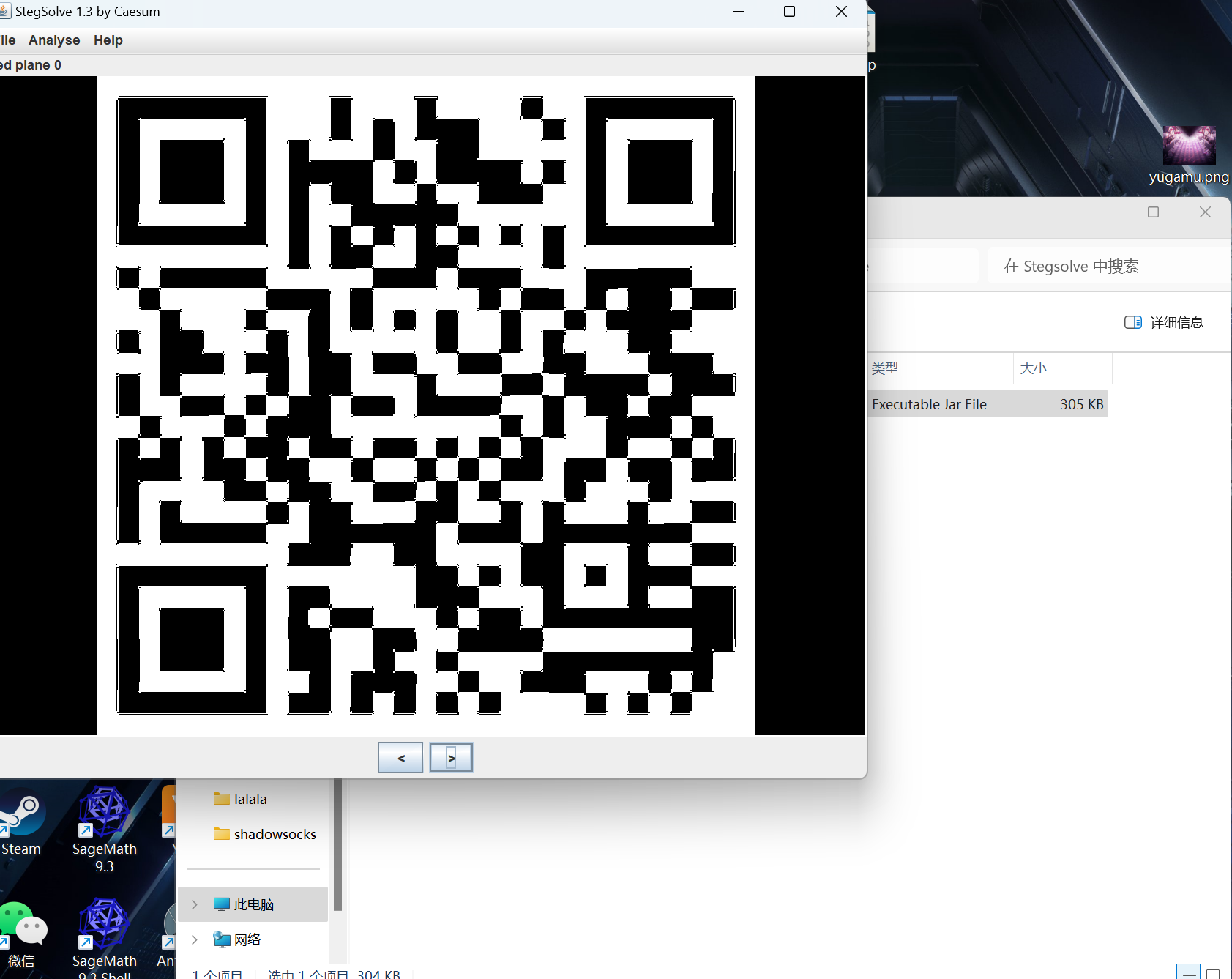
Task: Minimize the Explorer window
Action: point(1102,212)
